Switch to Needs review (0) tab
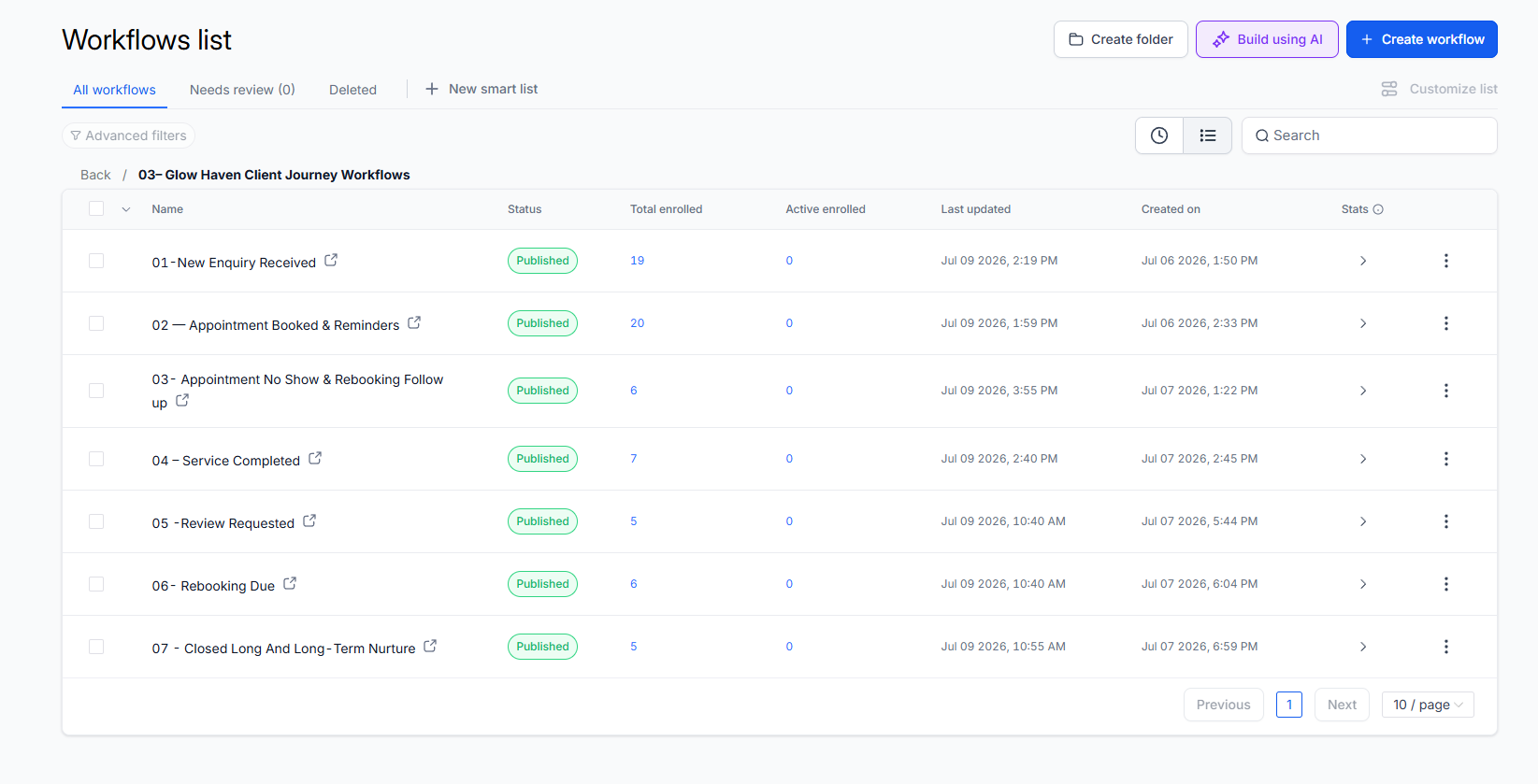This screenshot has height=784, width=1538. tap(242, 90)
